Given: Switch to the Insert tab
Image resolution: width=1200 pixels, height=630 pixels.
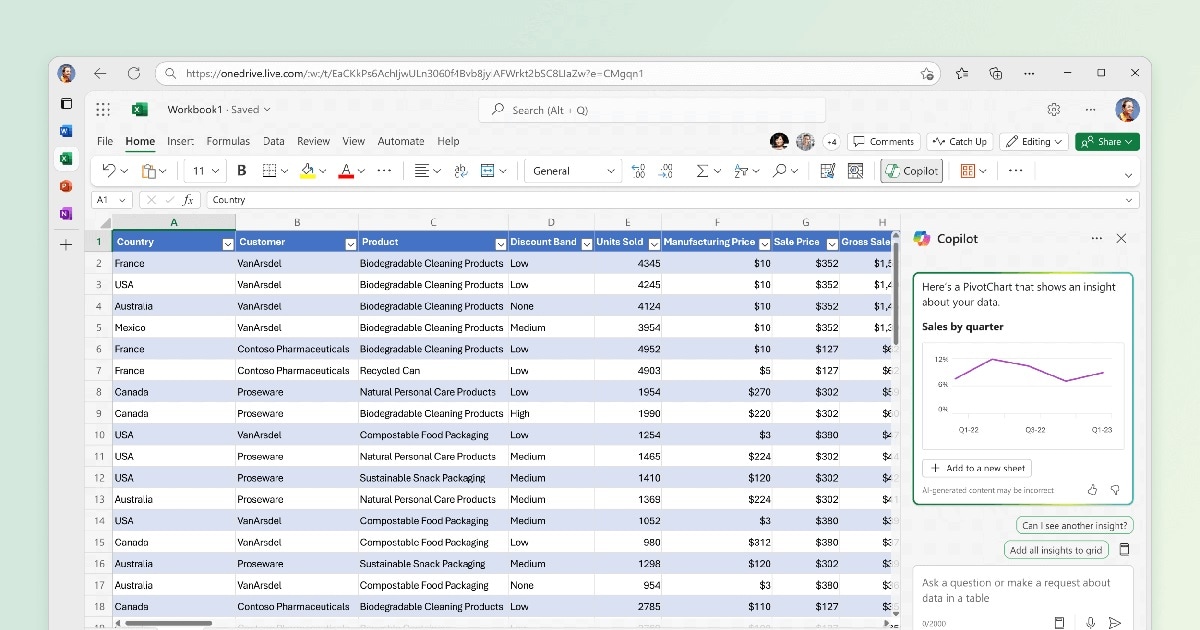Looking at the screenshot, I should 180,141.
